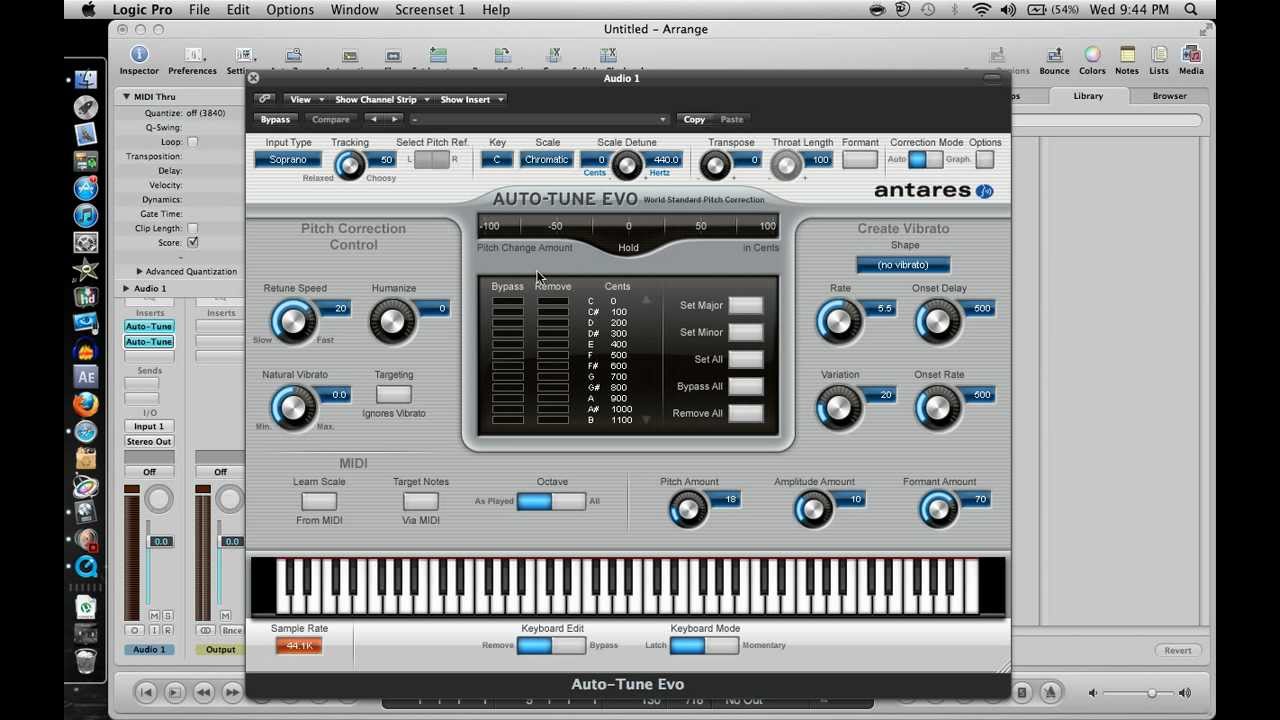
Task: Open the Edit menu
Action: pyautogui.click(x=238, y=9)
